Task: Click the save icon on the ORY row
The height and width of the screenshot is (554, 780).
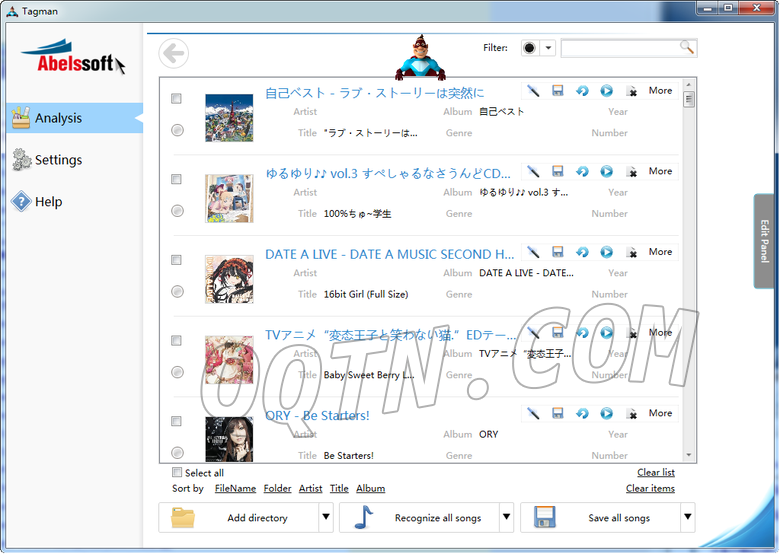Action: (558, 413)
